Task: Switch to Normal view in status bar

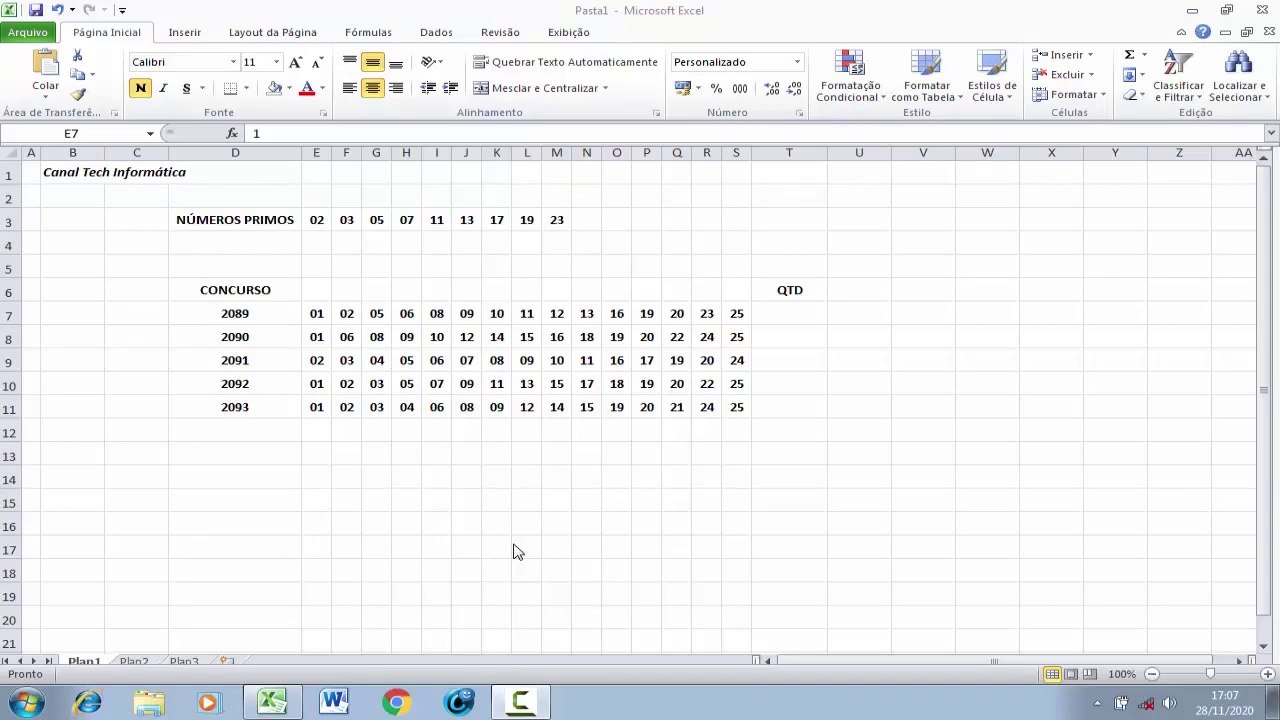Action: (x=1052, y=674)
